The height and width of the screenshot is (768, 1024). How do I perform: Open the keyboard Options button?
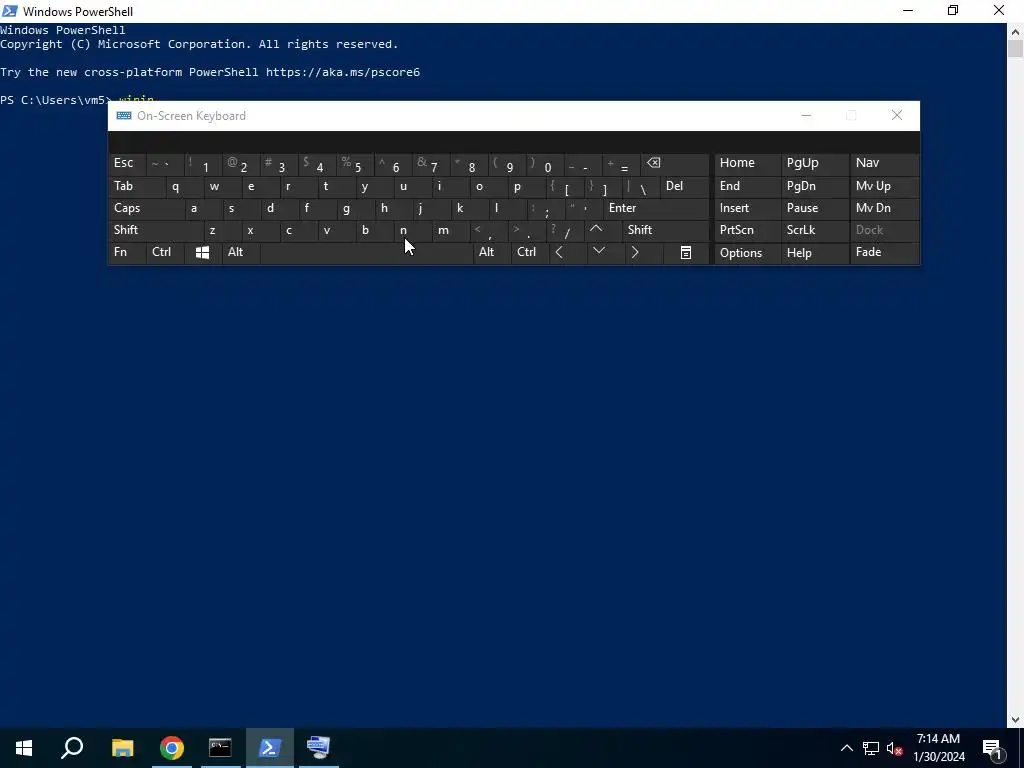[x=748, y=253]
